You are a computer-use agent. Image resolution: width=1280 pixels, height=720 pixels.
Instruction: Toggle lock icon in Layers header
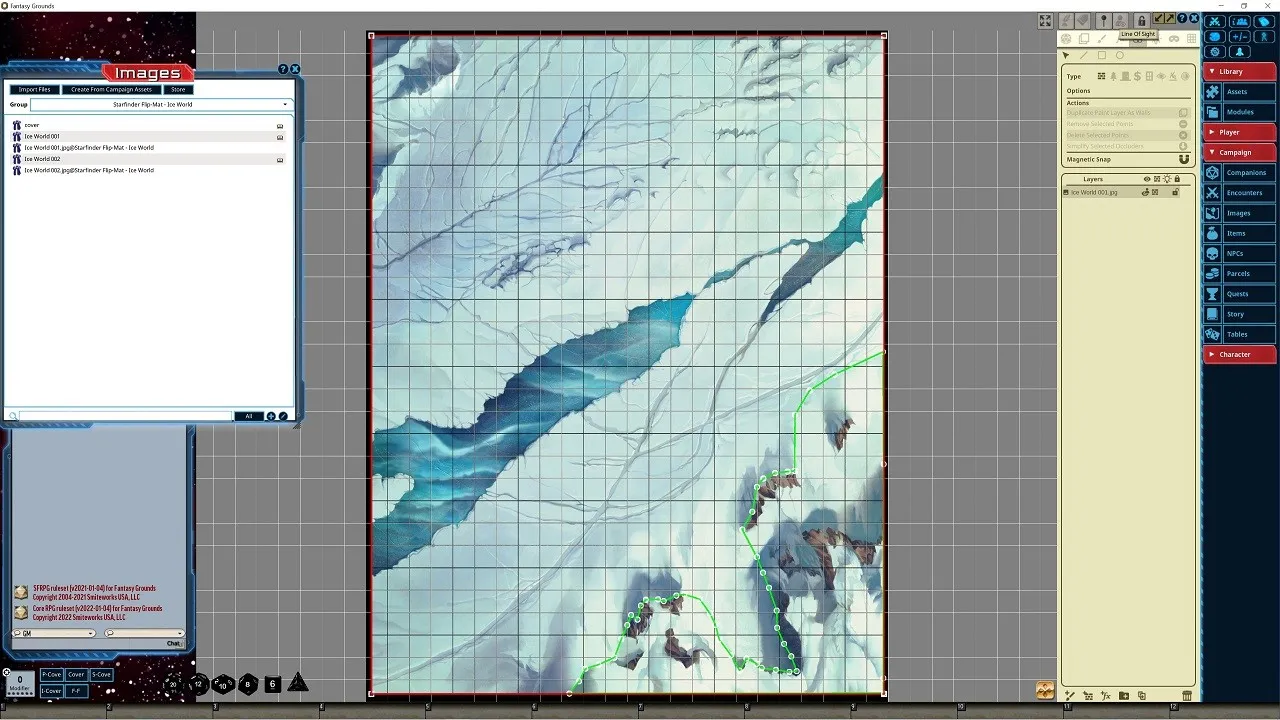(x=1177, y=179)
